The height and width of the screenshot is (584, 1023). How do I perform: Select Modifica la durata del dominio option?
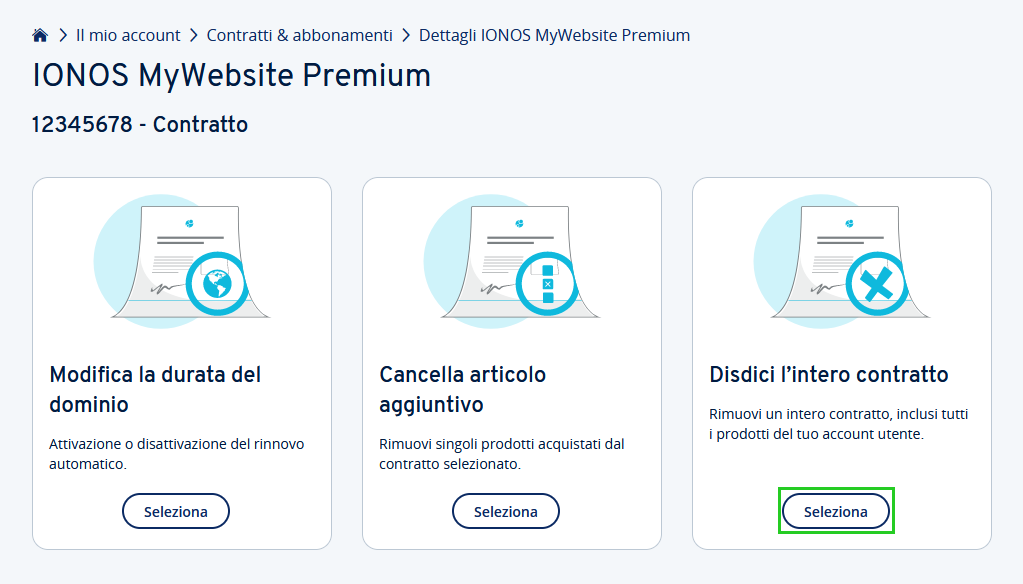[x=176, y=512]
